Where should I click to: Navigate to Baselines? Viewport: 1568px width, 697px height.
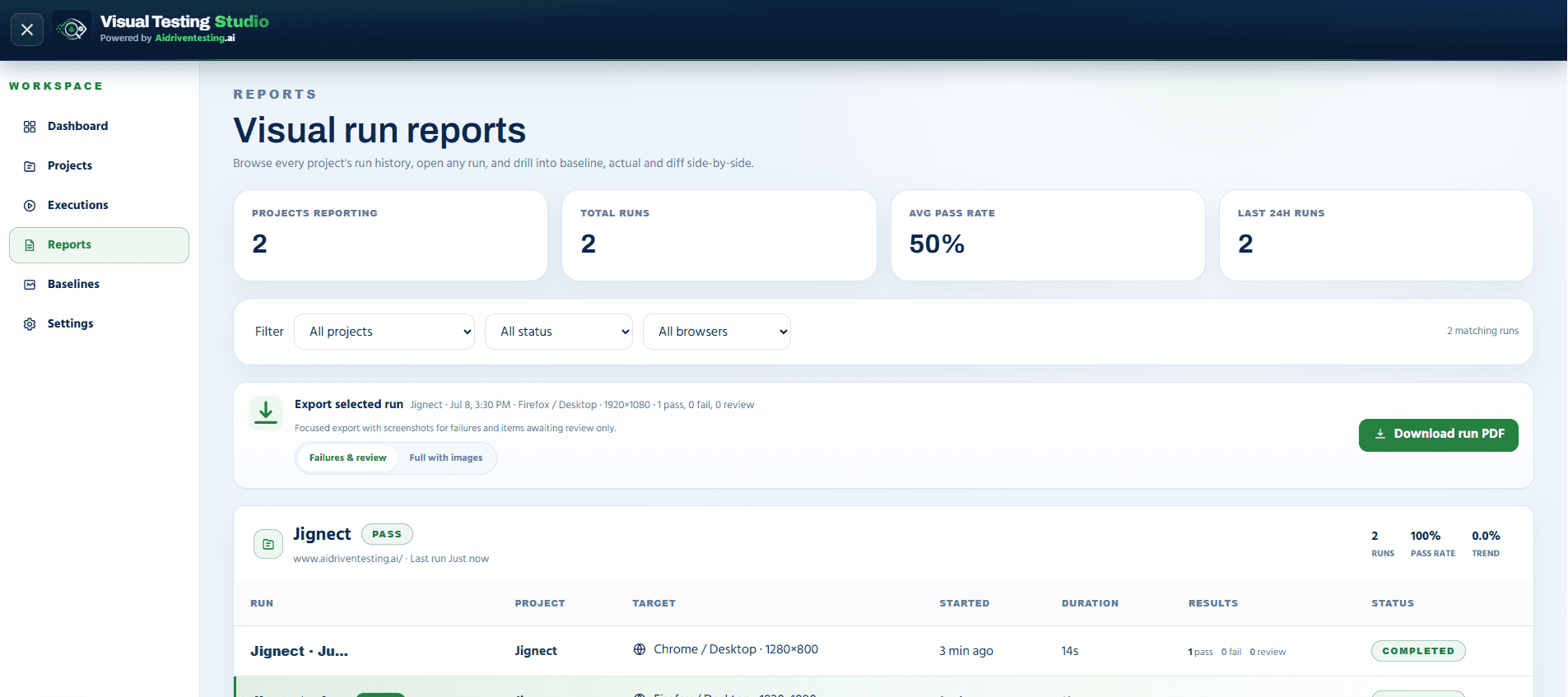coord(99,284)
